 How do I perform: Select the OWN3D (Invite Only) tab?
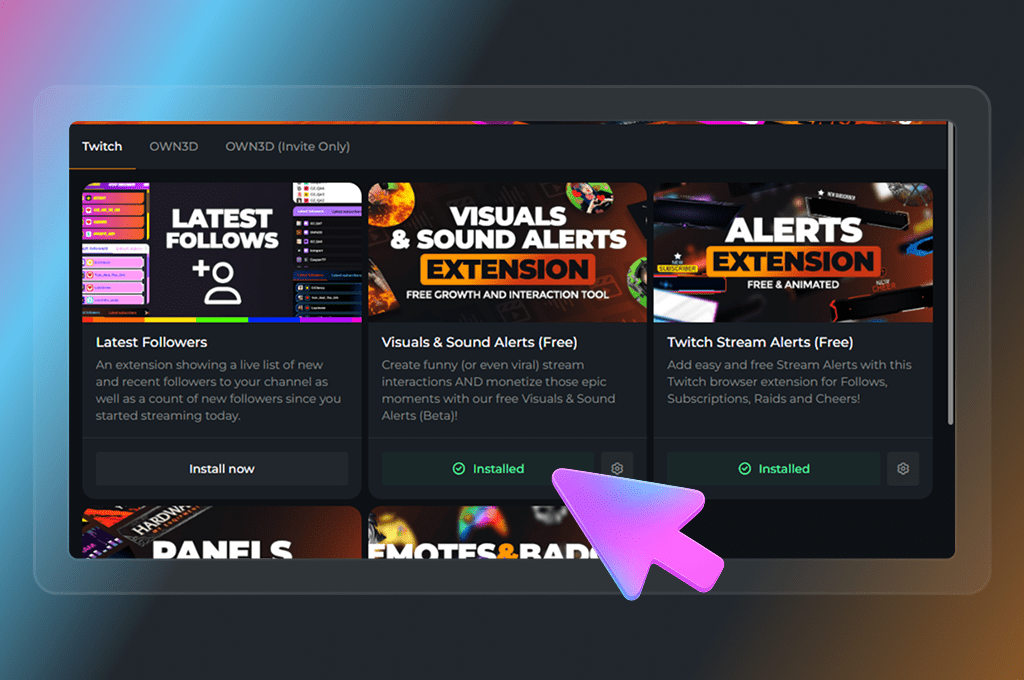click(x=287, y=146)
